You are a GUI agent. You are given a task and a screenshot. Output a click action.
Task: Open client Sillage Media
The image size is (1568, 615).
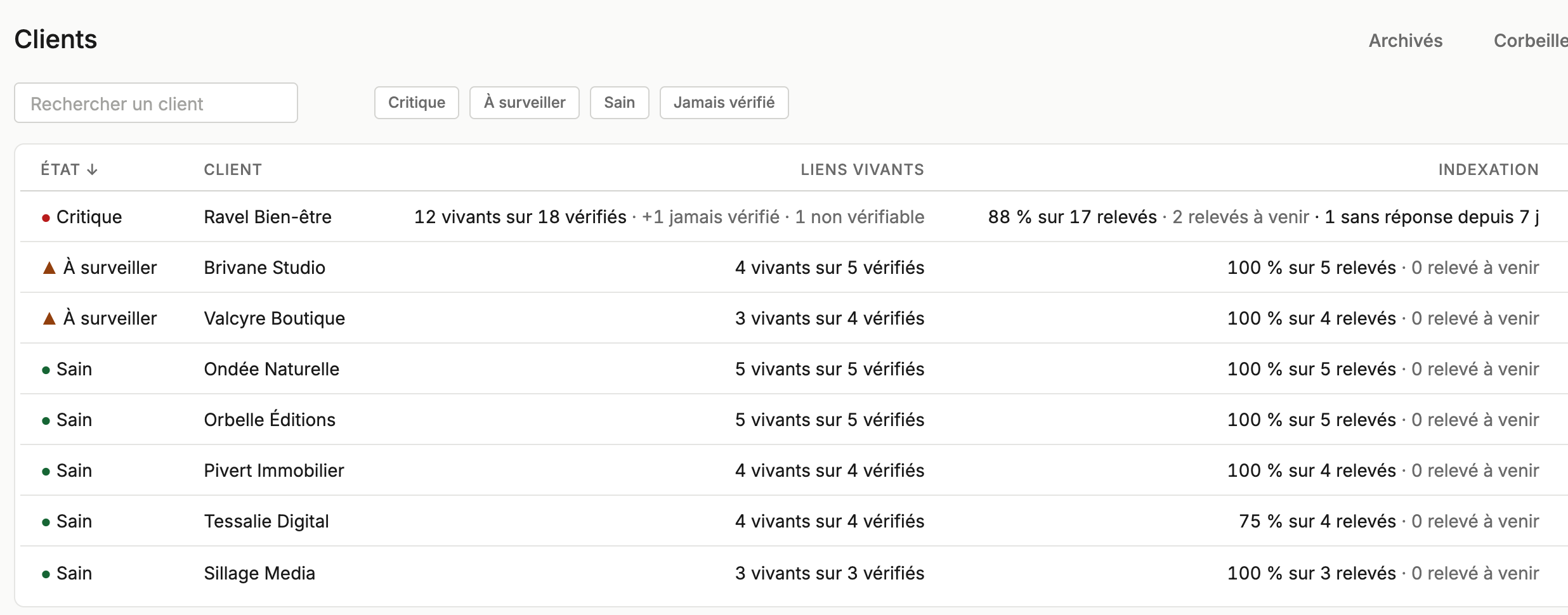coord(259,573)
